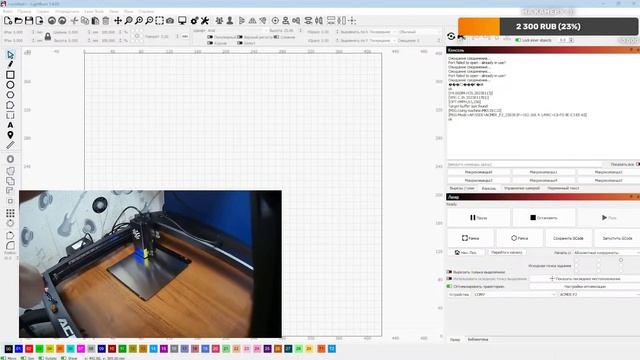640x360 pixels.
Task: Click 'Go to Origin' button
Action: [507, 253]
